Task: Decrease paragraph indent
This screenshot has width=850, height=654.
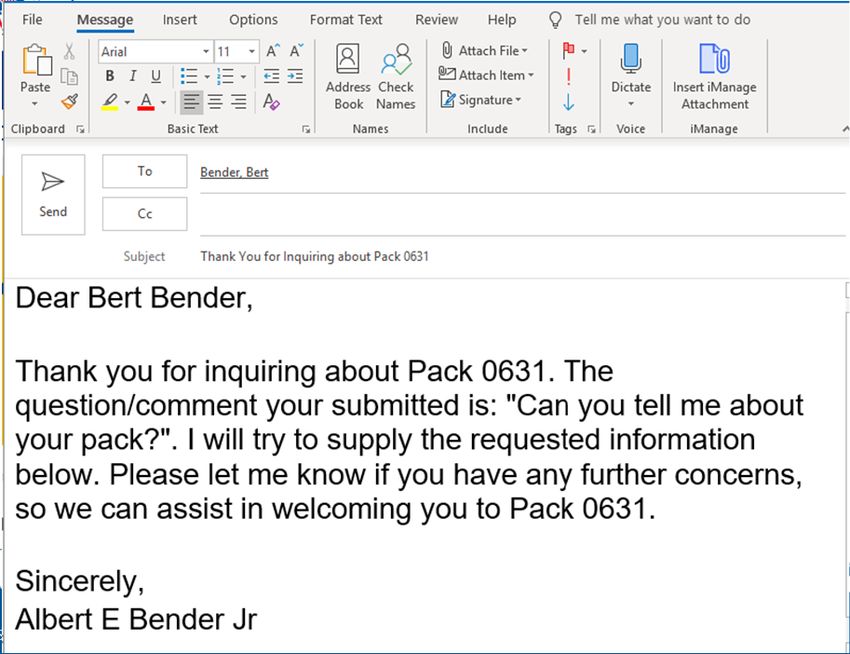Action: (272, 76)
